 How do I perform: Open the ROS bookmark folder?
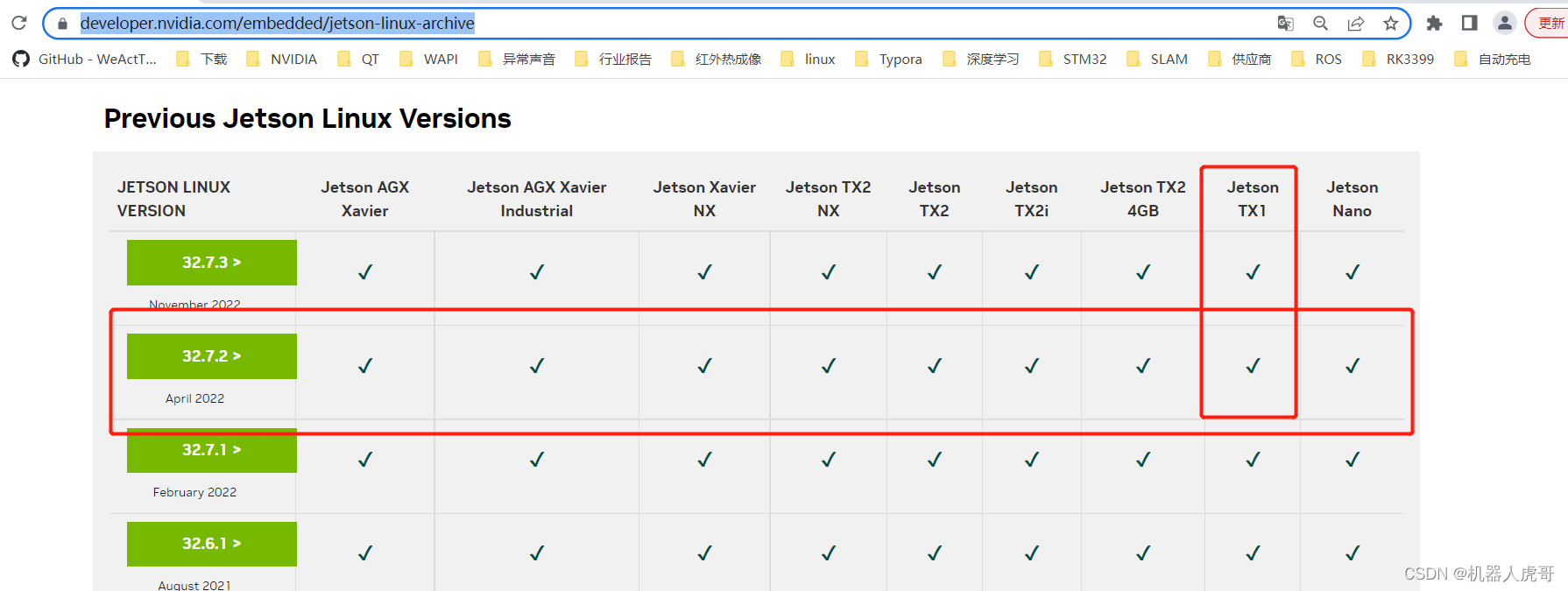click(1317, 59)
